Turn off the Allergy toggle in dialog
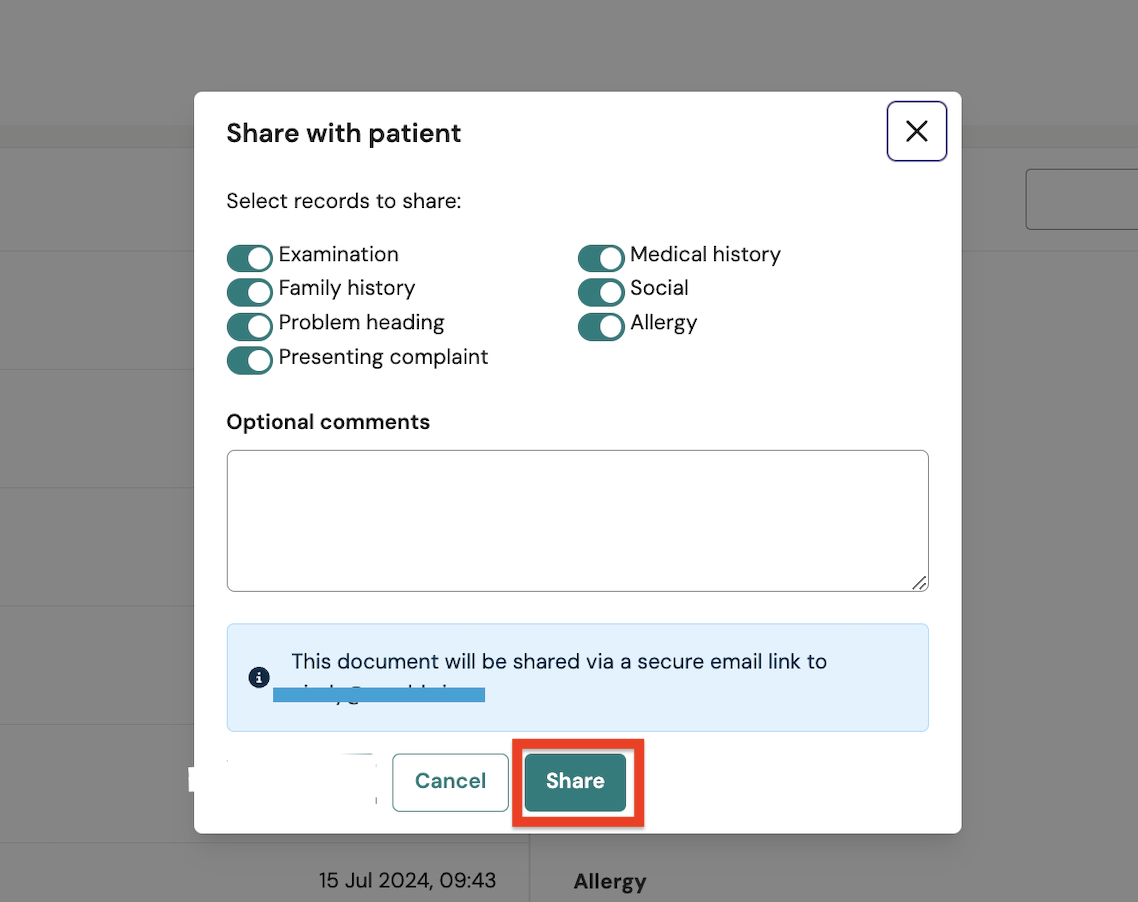 point(601,327)
